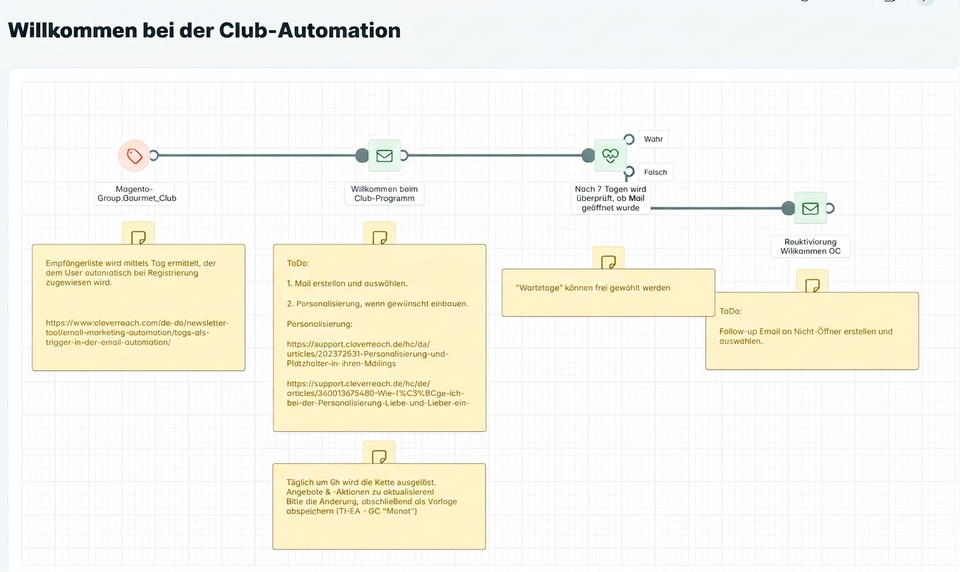Click output connector of Willkommen mail node
The width and height of the screenshot is (960, 572).
[403, 156]
